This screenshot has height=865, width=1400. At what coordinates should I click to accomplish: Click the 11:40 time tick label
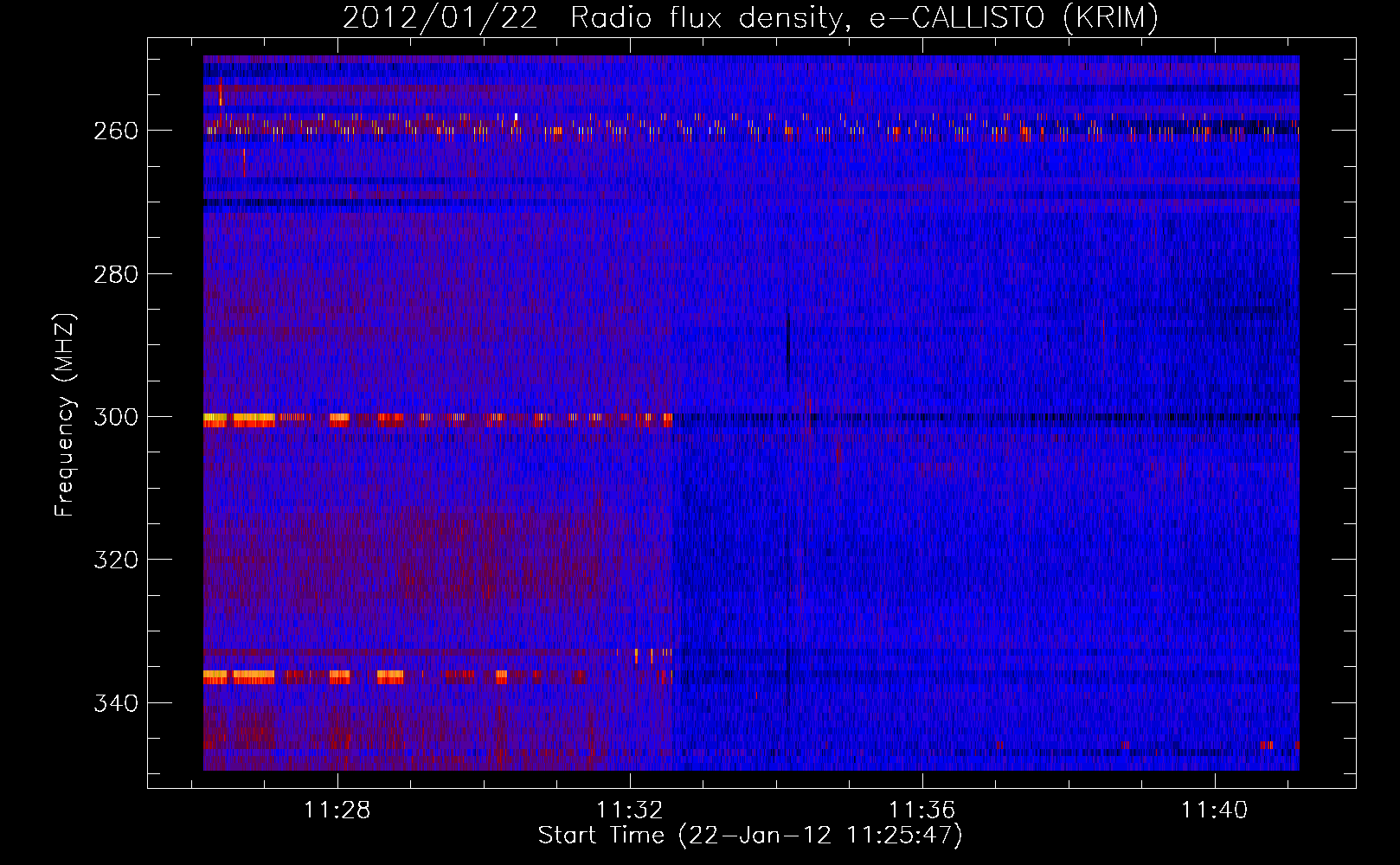(x=1215, y=810)
